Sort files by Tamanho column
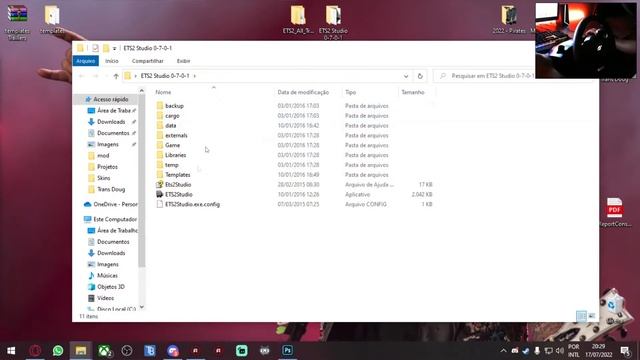Screen dimensions: 640x360 [x=413, y=92]
